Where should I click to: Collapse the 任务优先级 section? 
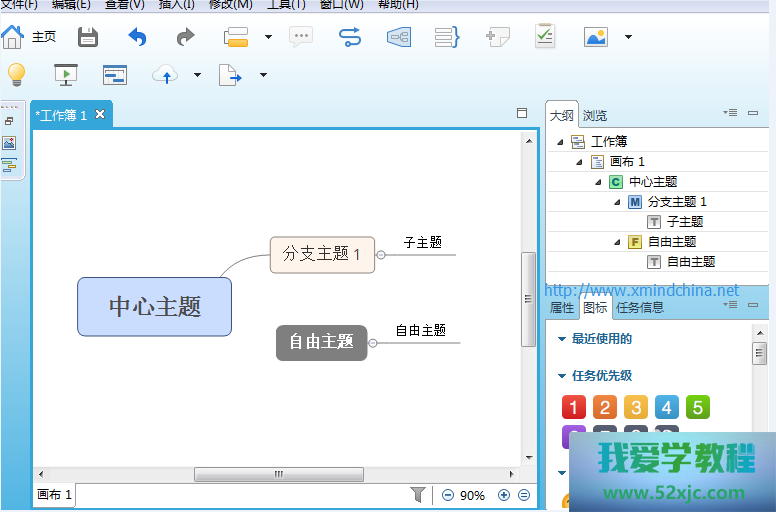562,376
